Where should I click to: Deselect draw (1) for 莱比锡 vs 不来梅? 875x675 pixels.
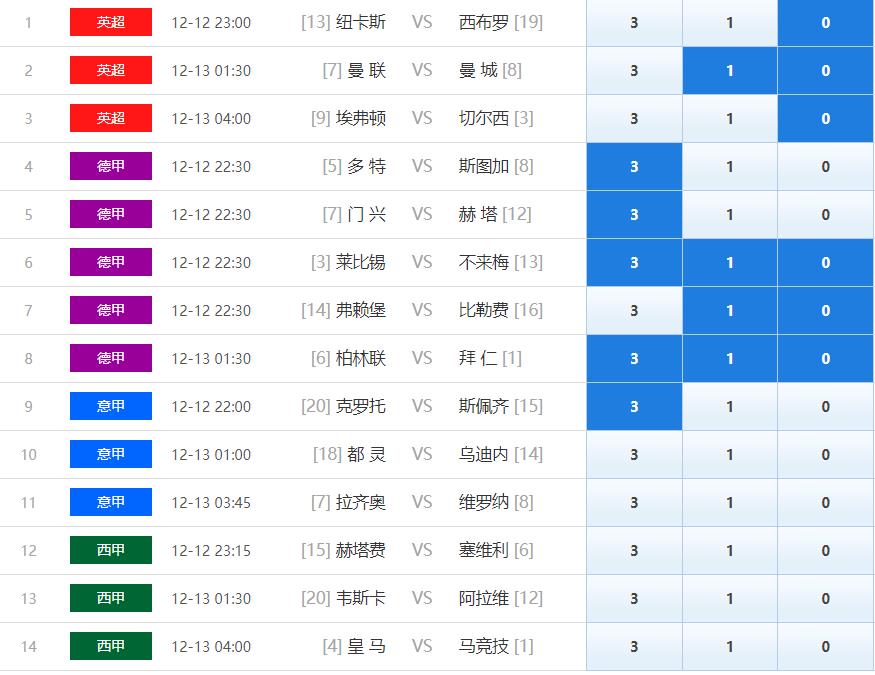point(730,263)
